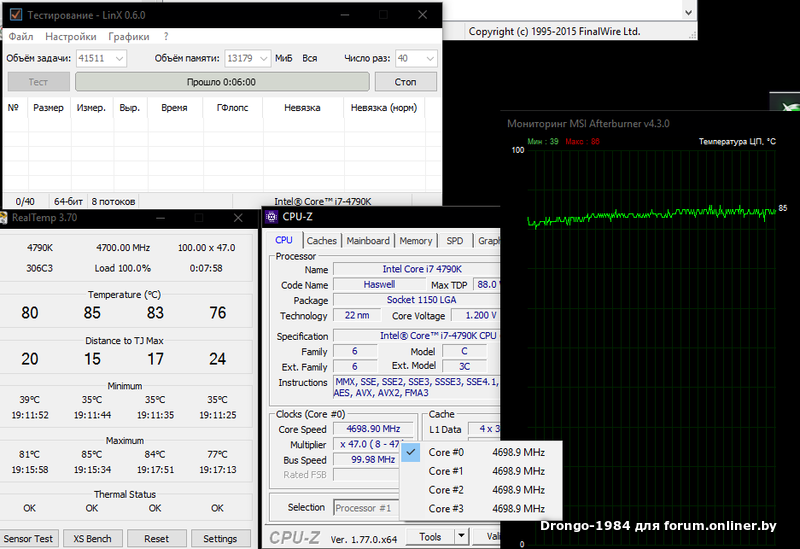The image size is (800, 549).
Task: Open the Настройки menu in LinX
Action: (70, 37)
